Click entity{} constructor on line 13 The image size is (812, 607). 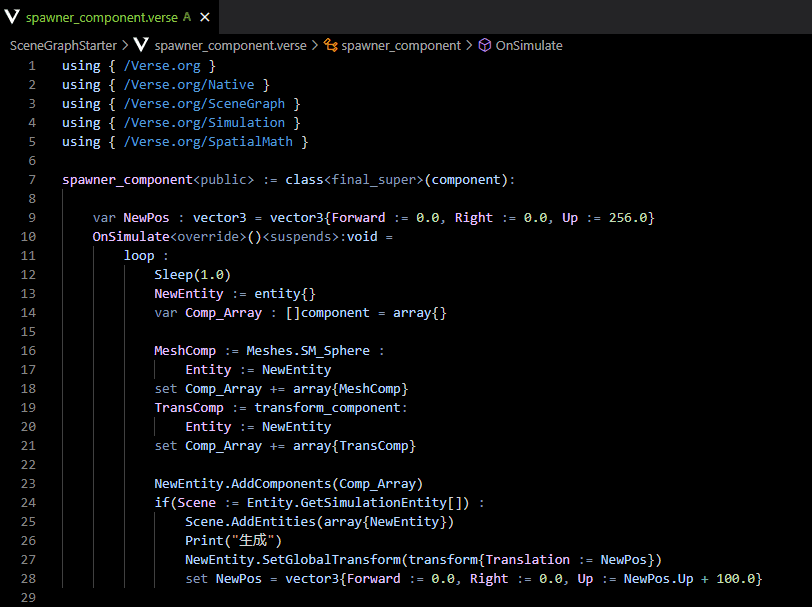pos(285,294)
